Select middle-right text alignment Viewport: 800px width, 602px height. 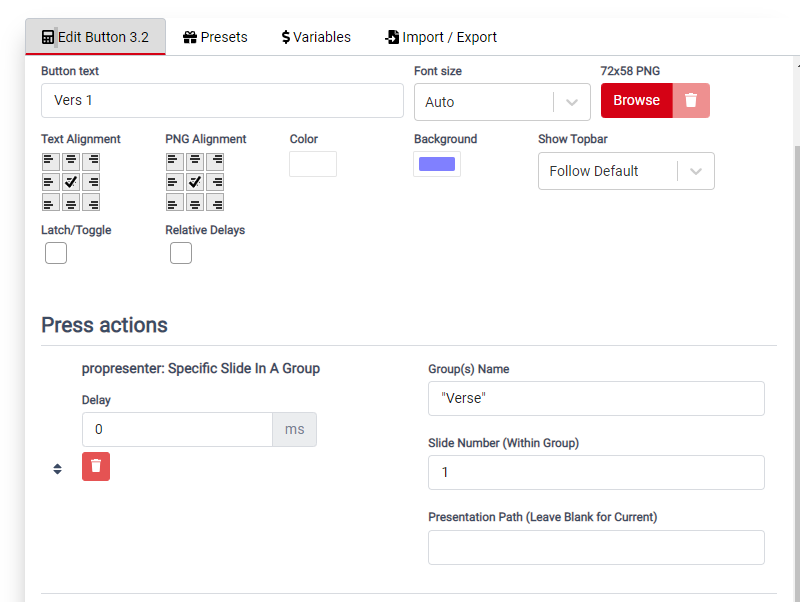point(93,181)
